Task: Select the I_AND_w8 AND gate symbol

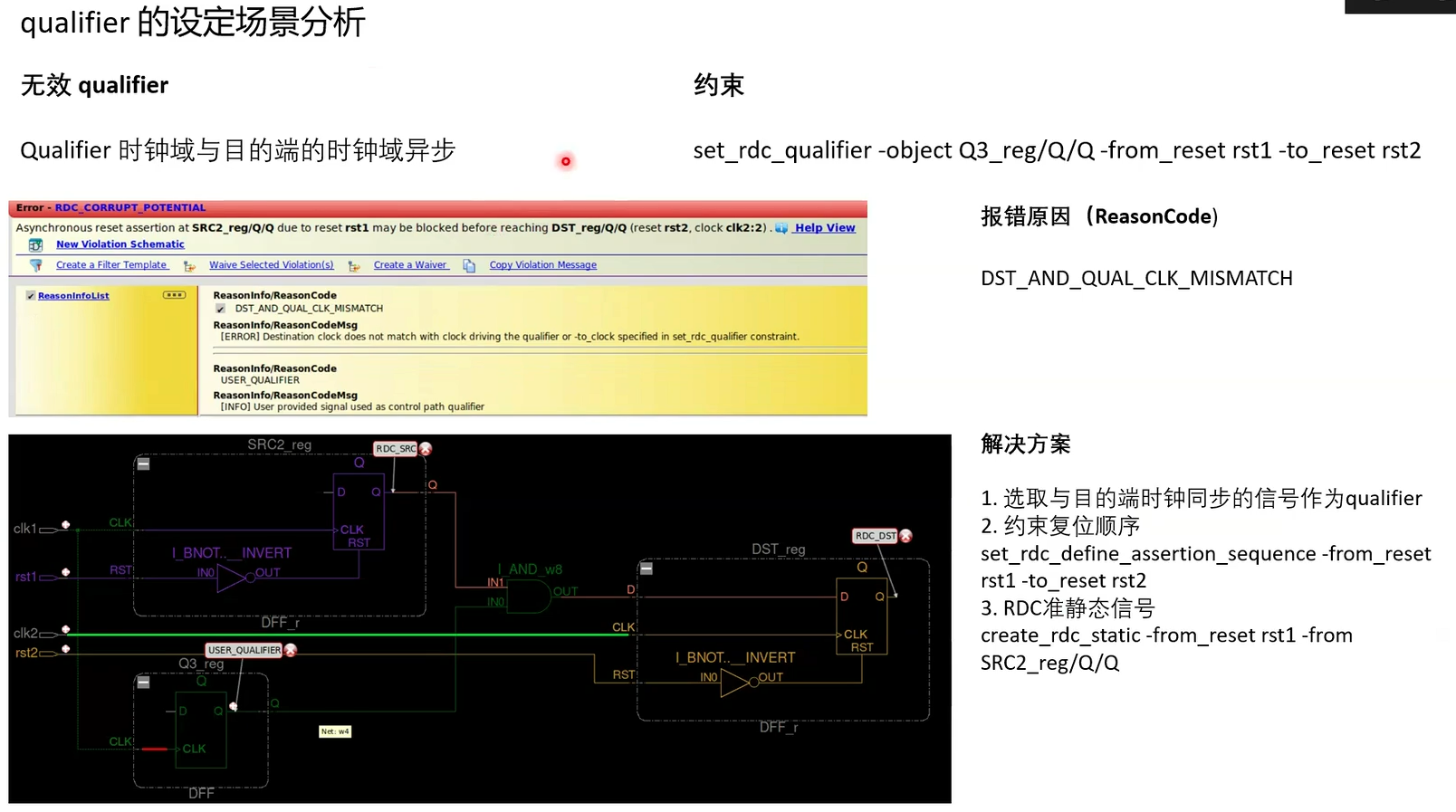Action: coord(529,597)
